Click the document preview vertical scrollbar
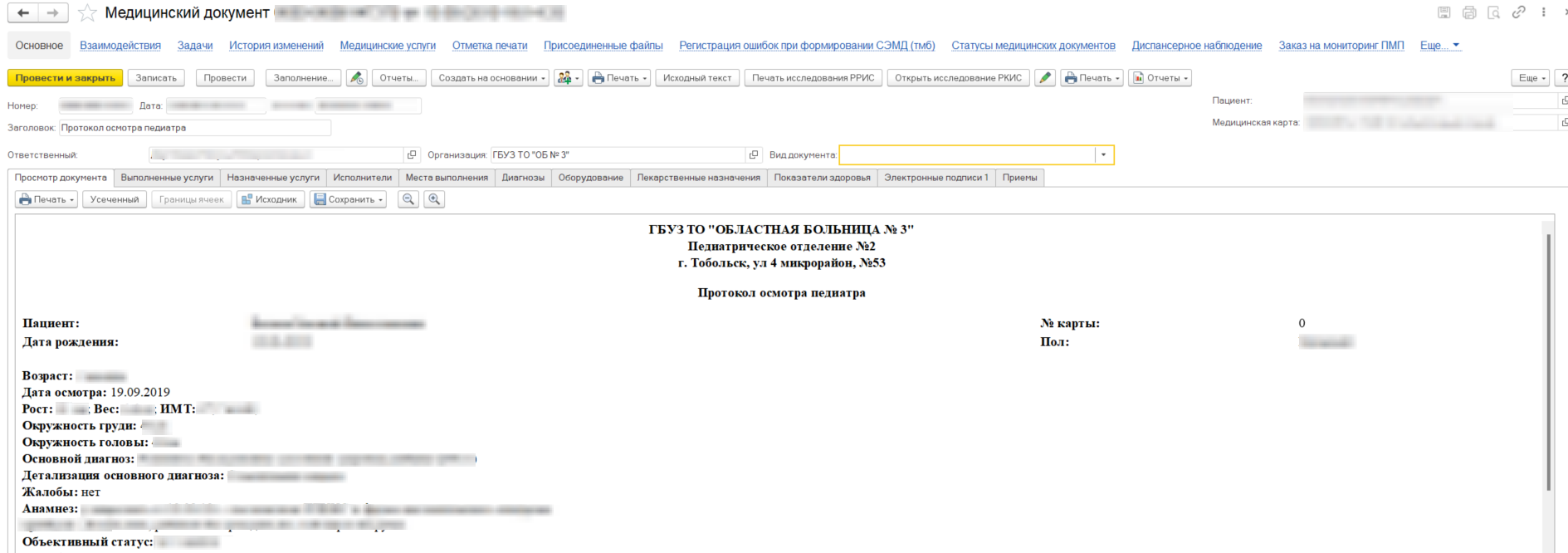The width and height of the screenshot is (1568, 553). (1548, 361)
